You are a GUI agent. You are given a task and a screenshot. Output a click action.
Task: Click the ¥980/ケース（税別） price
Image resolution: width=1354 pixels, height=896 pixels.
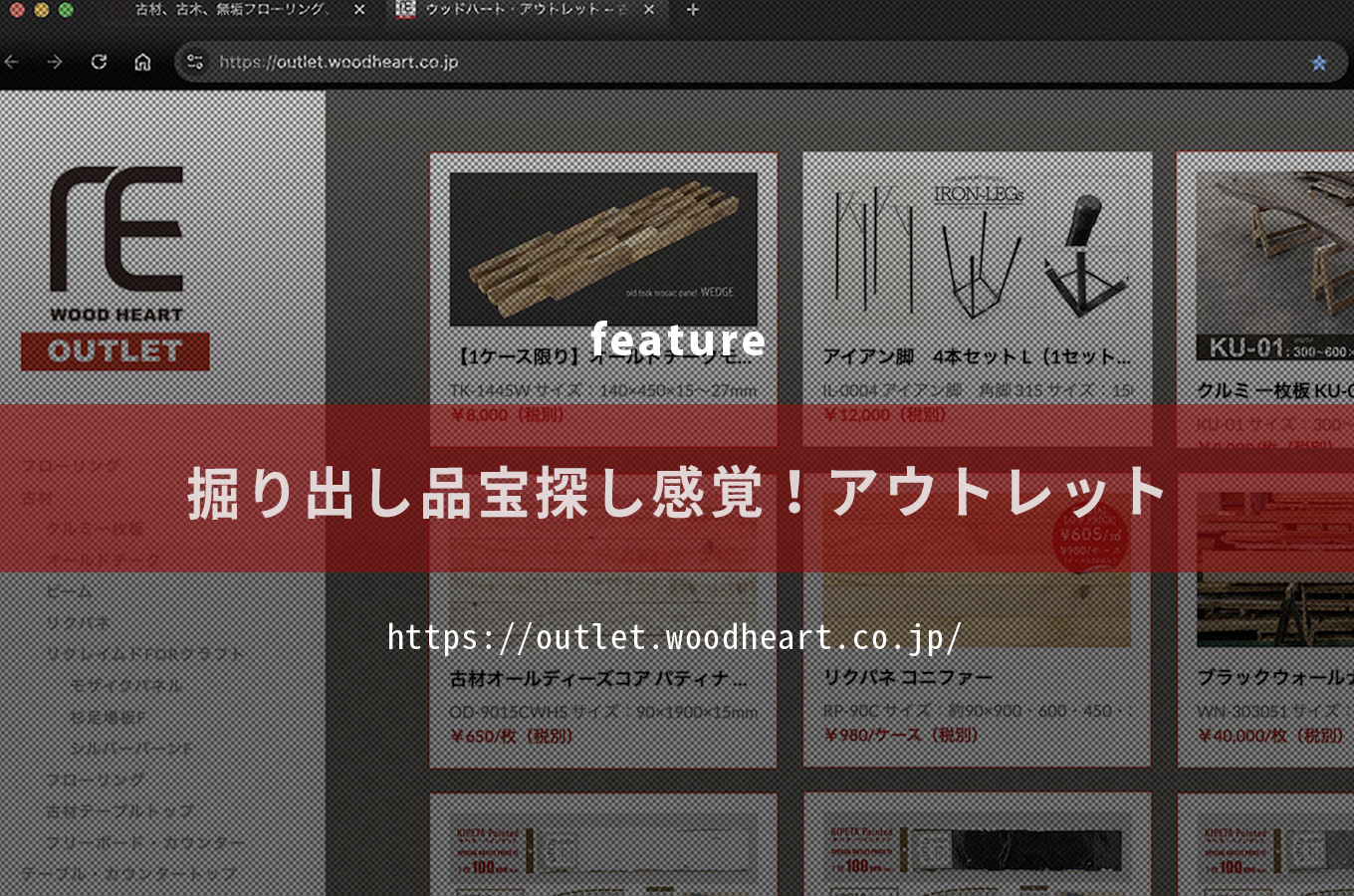click(902, 736)
